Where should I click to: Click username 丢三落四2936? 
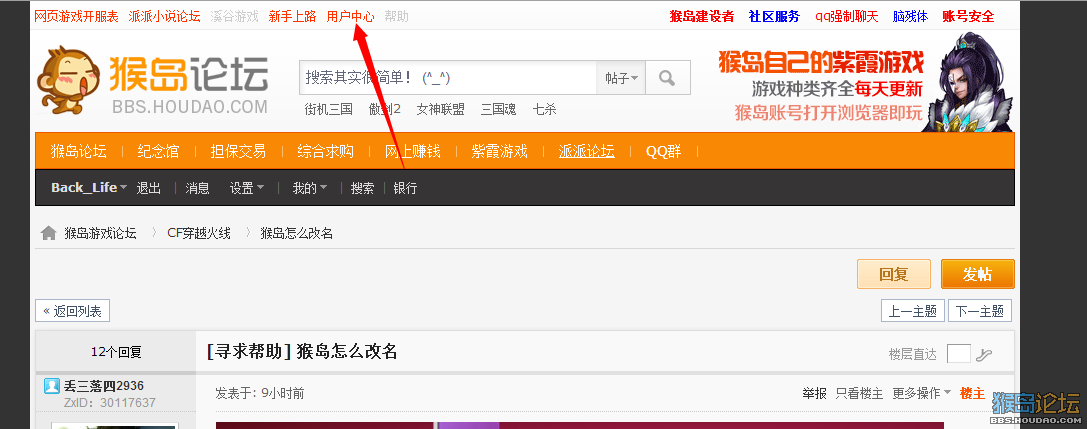point(104,386)
